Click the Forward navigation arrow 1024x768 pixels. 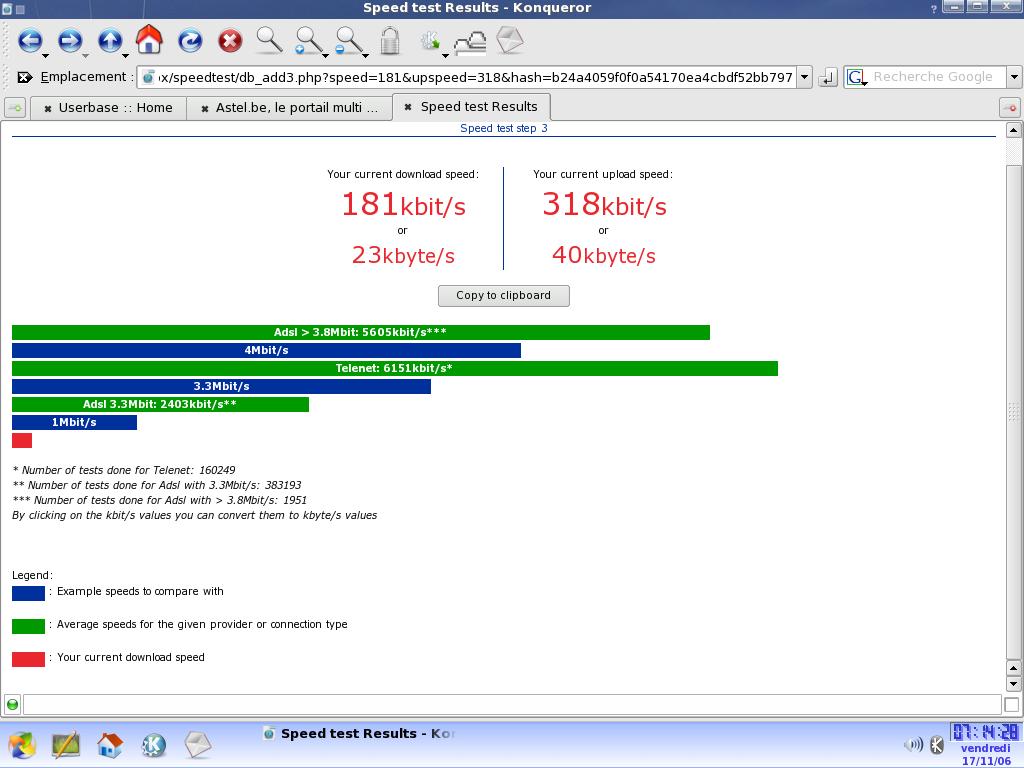pos(69,41)
